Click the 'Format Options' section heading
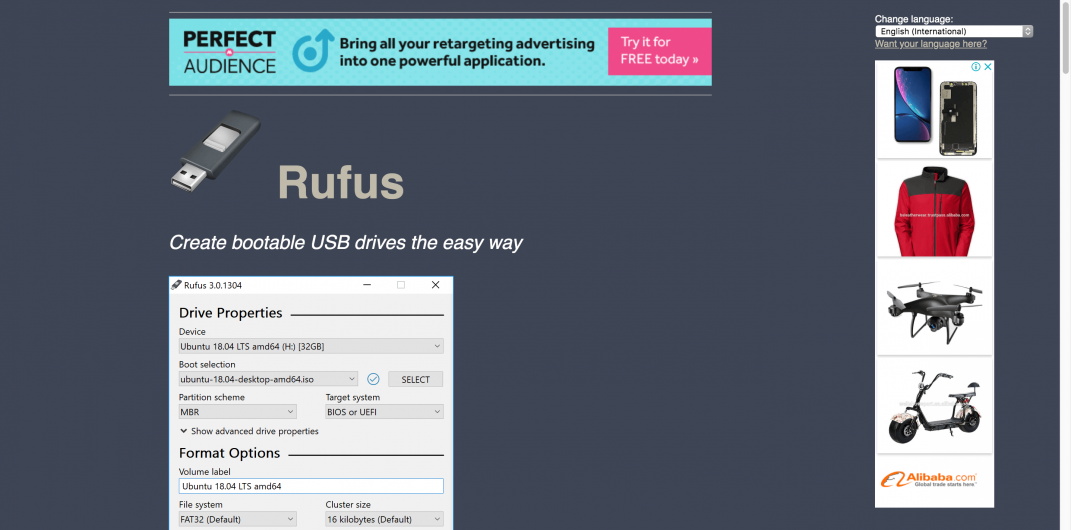This screenshot has width=1071, height=530. click(230, 453)
